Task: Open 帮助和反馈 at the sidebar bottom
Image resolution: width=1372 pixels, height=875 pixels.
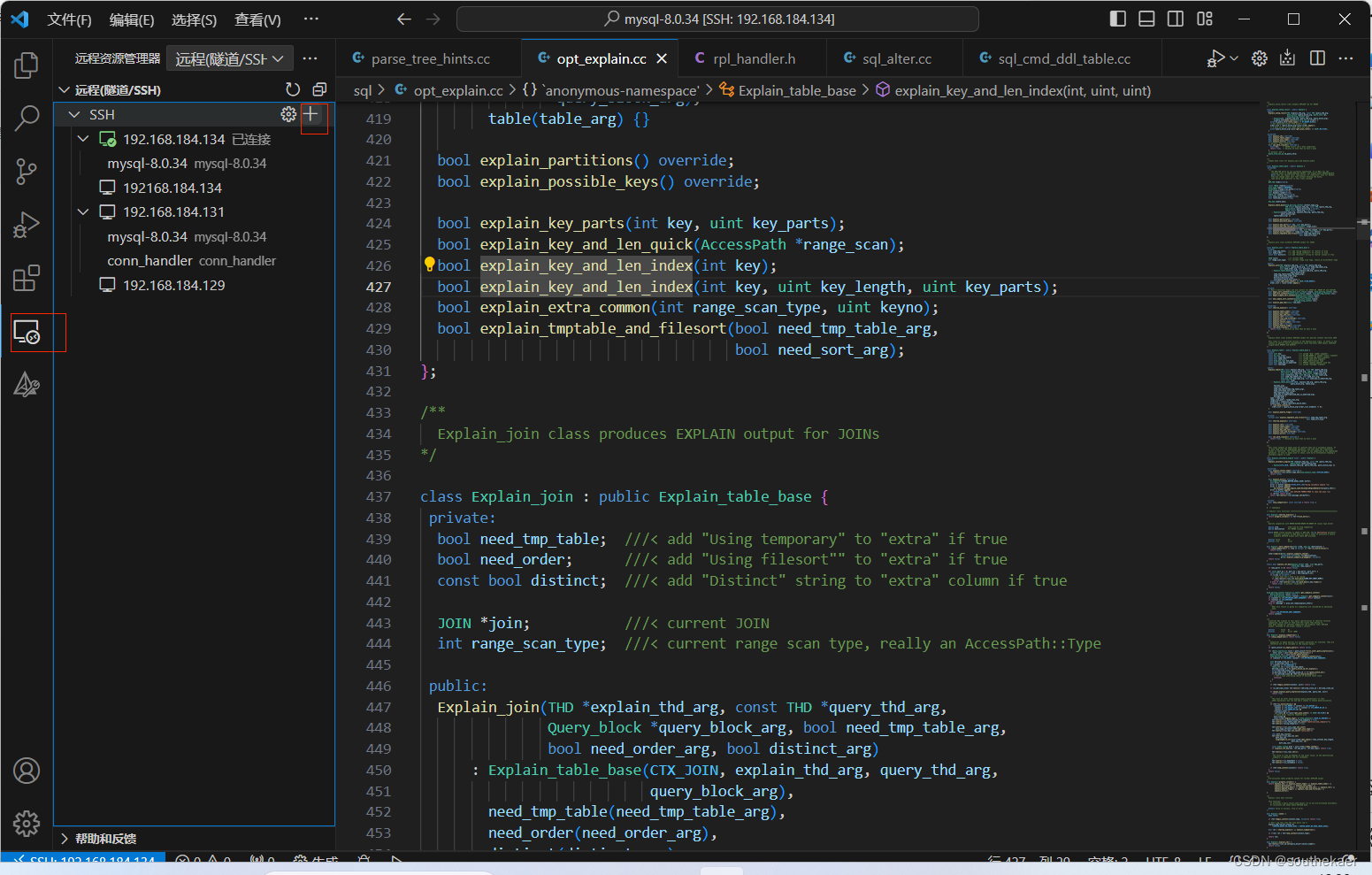Action: (x=103, y=838)
